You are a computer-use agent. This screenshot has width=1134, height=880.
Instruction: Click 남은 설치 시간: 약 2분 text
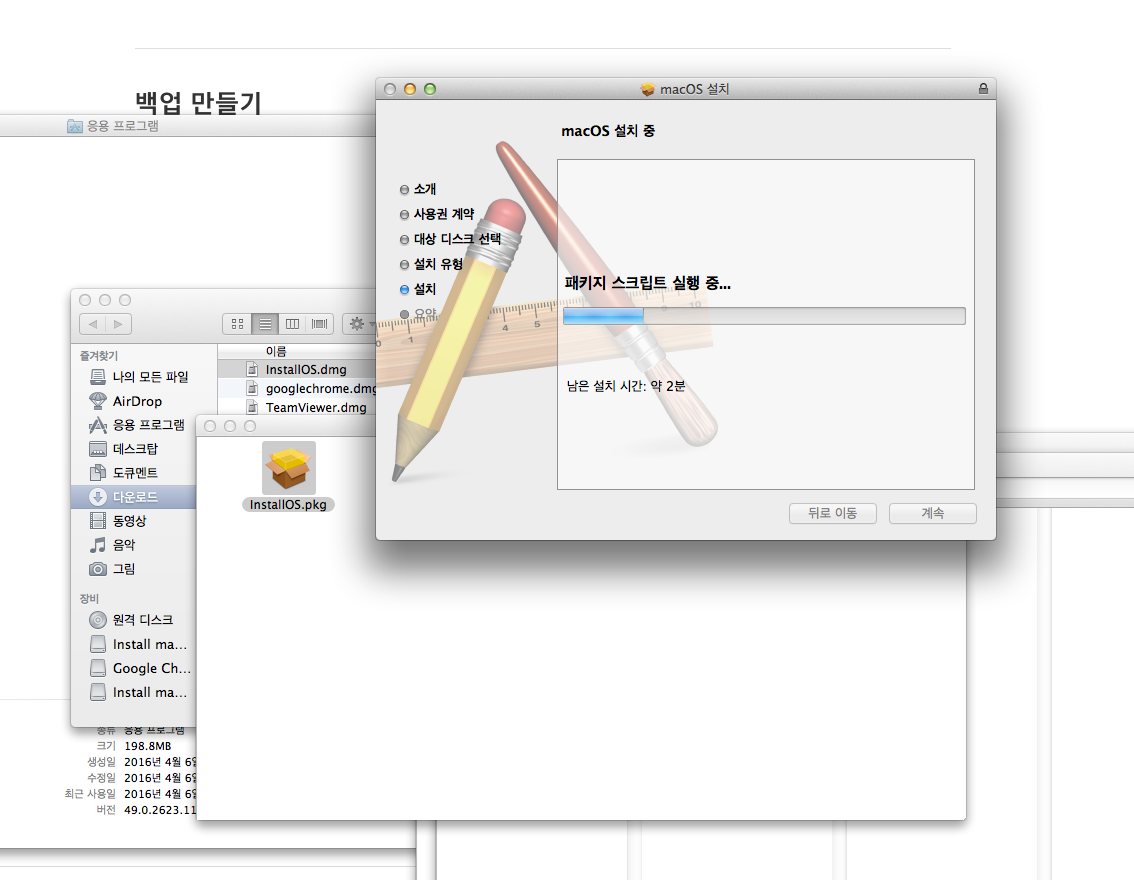tap(626, 386)
